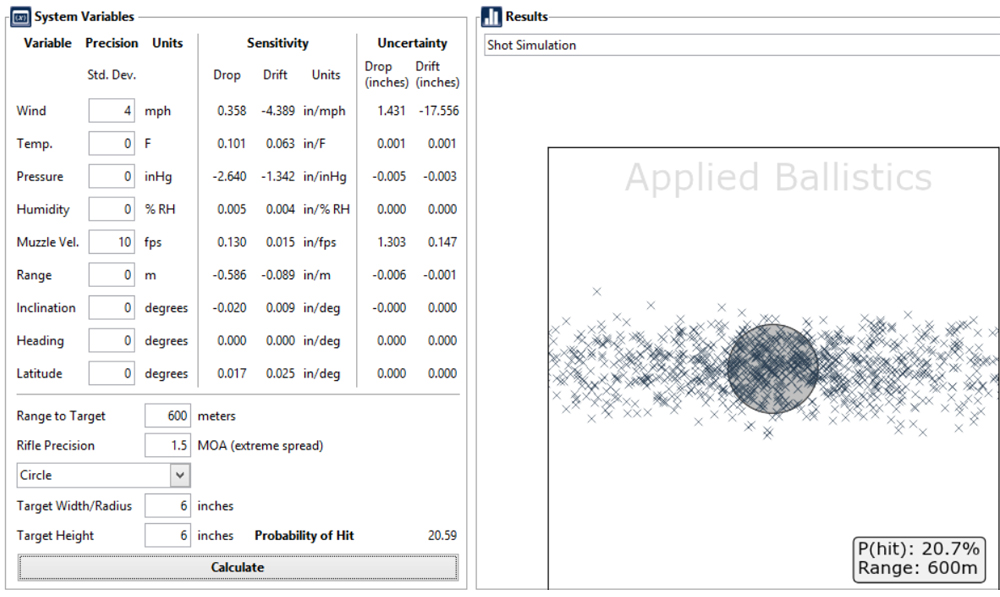1000x597 pixels.
Task: Click the Muzzle Vel. drop uncertainty value 1.303
Action: [391, 242]
